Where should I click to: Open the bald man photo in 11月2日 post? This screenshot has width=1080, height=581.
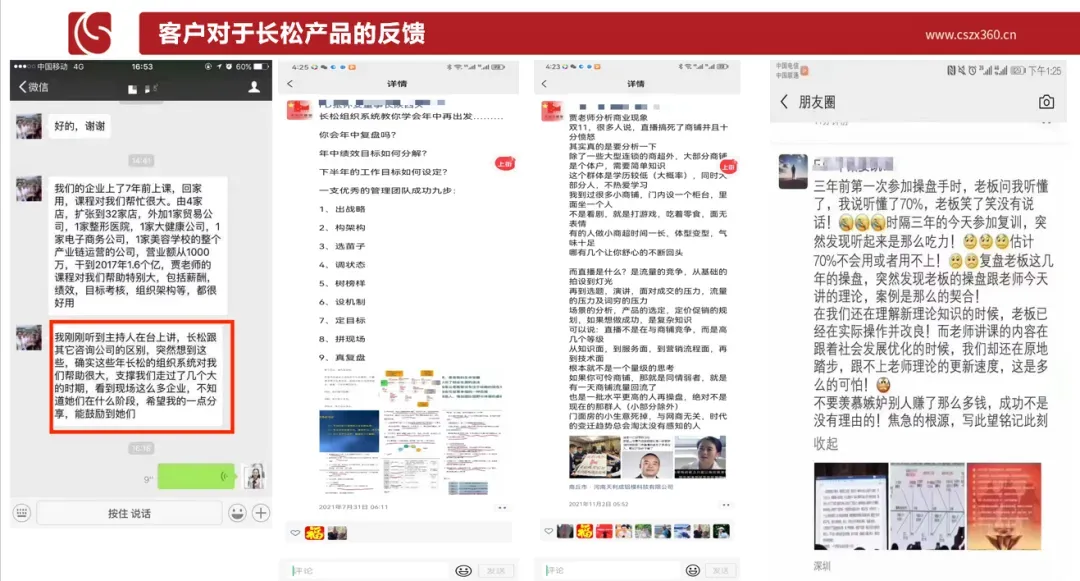coord(647,456)
